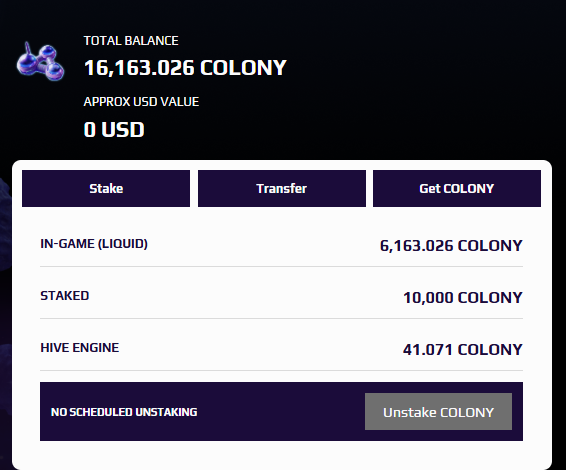Open the Transfer tab
The height and width of the screenshot is (470, 566).
click(x=282, y=188)
